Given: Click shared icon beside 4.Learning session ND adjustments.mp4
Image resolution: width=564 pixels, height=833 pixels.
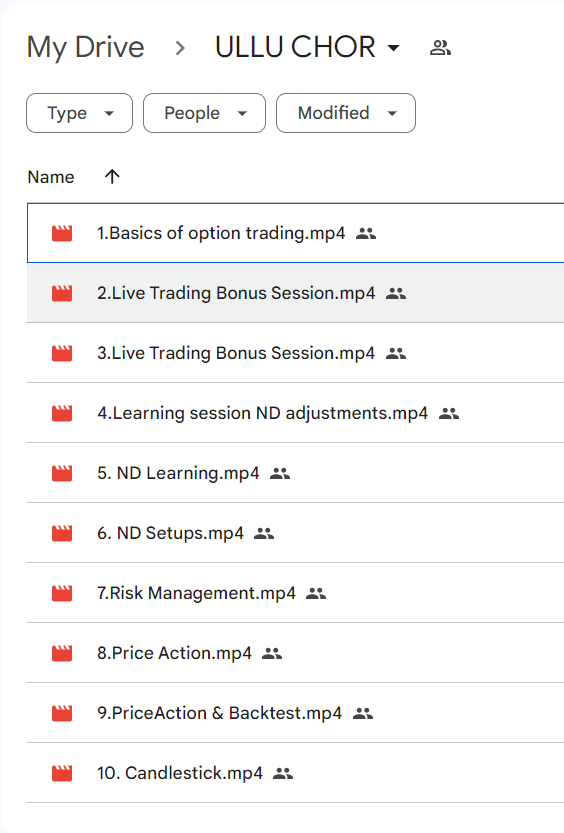Looking at the screenshot, I should point(449,413).
